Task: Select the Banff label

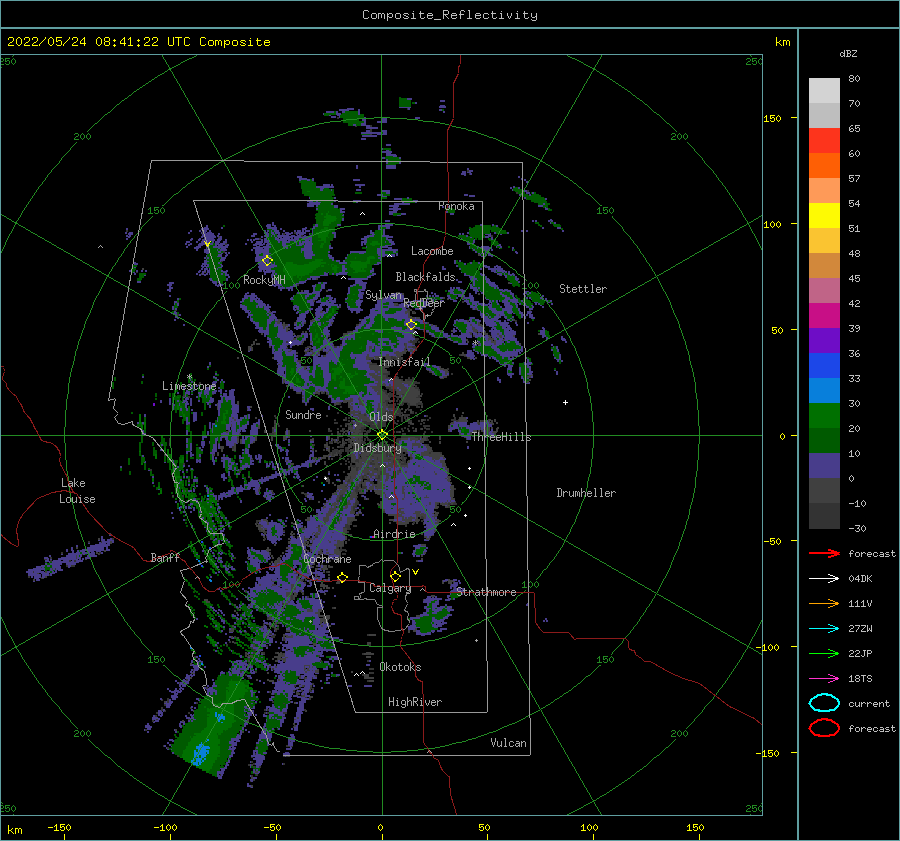Action: tap(165, 557)
